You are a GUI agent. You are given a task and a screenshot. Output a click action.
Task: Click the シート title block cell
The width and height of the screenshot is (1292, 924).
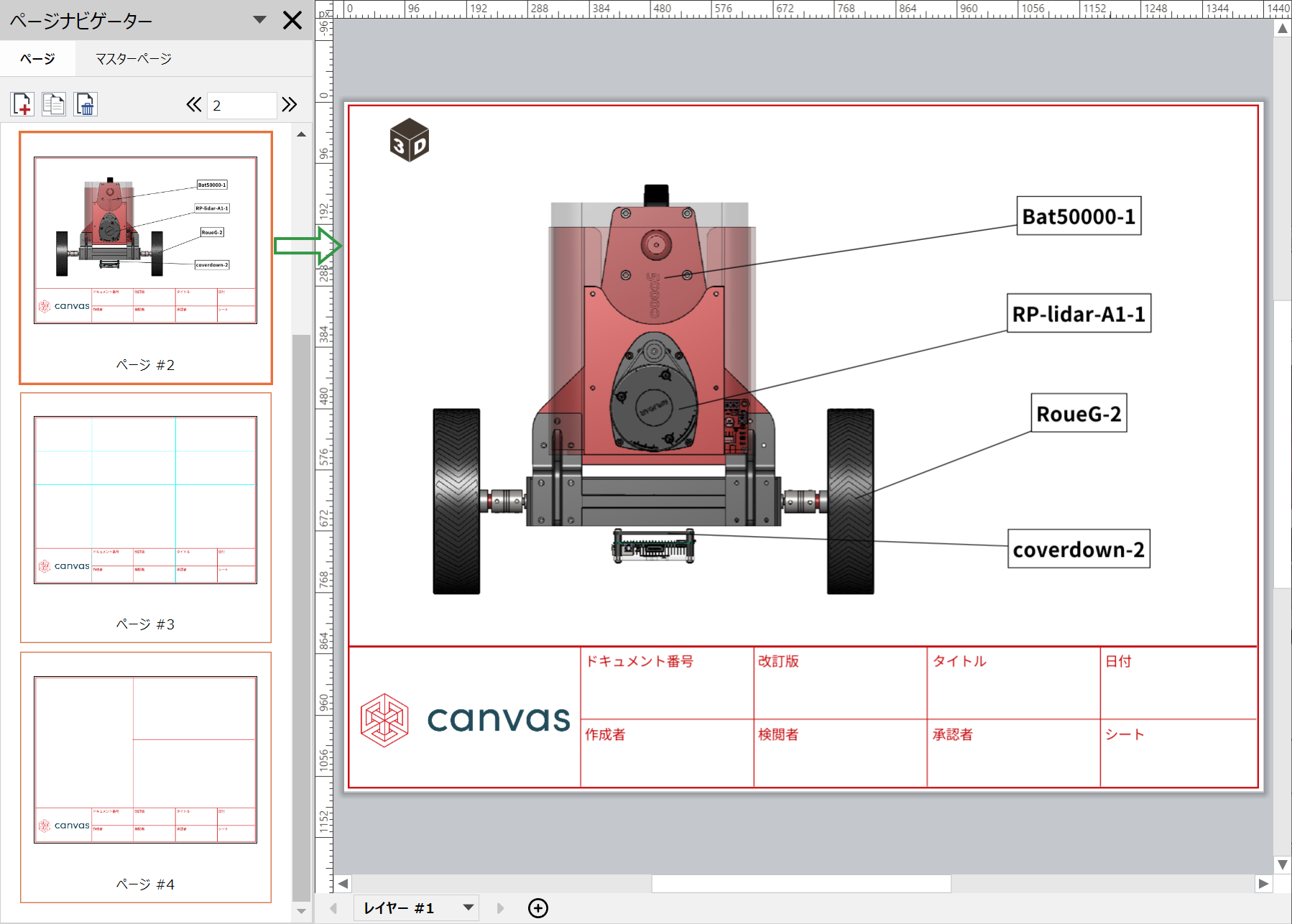1178,753
